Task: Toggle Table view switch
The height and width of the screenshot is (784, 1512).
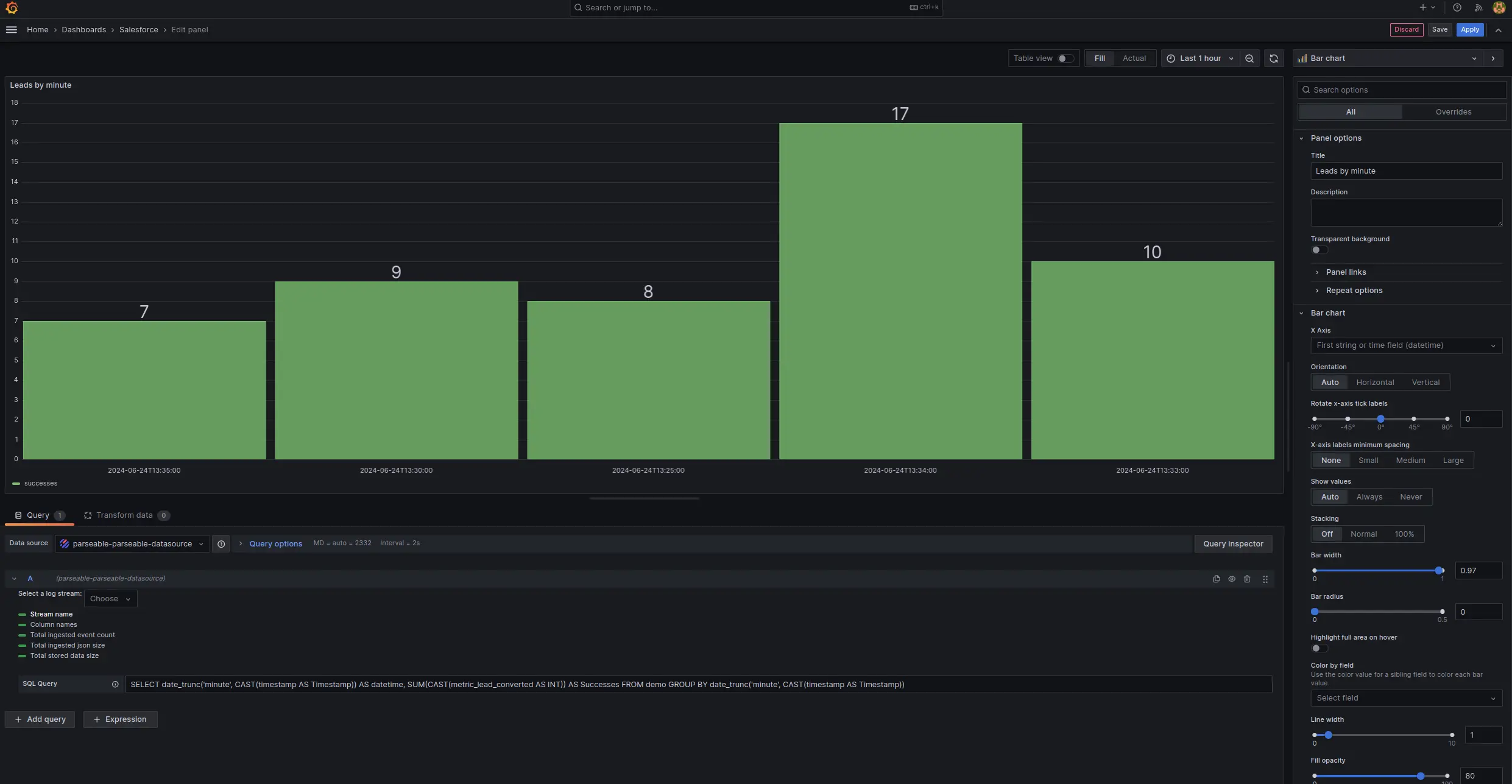Action: [1065, 58]
